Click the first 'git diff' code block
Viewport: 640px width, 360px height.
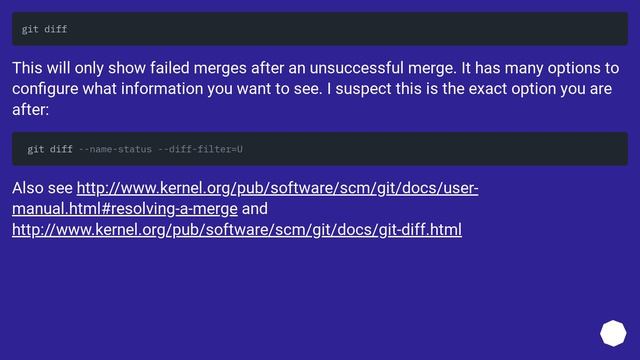tap(320, 29)
